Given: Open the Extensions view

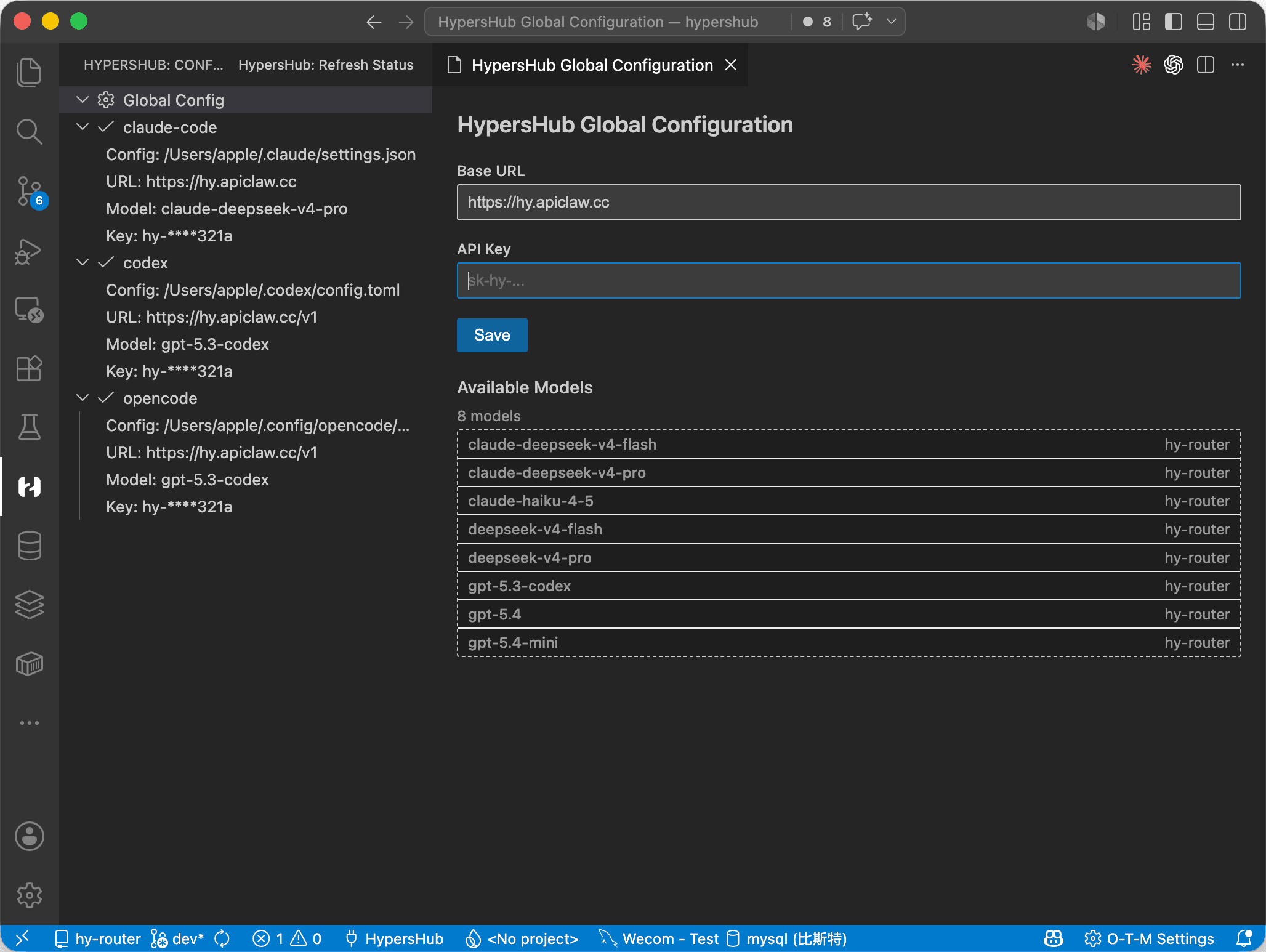Looking at the screenshot, I should [x=29, y=368].
